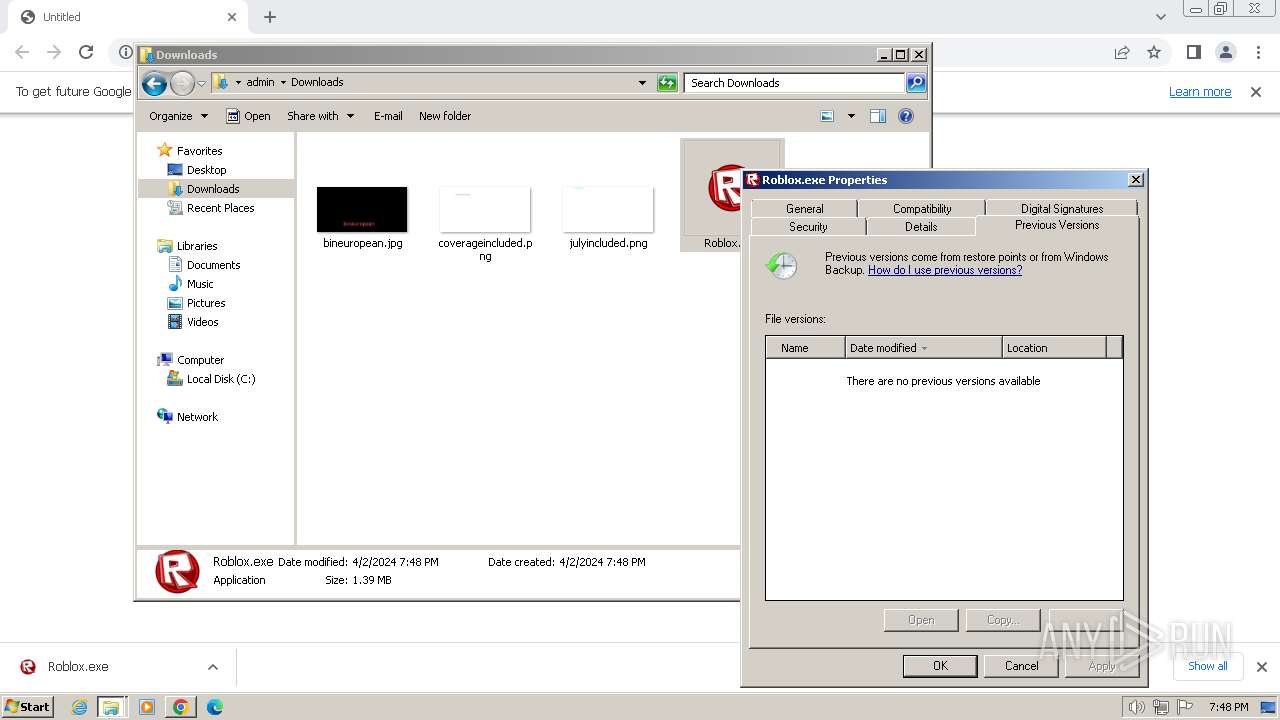
Task: Click the Search Downloads magnifier icon
Action: click(x=916, y=83)
